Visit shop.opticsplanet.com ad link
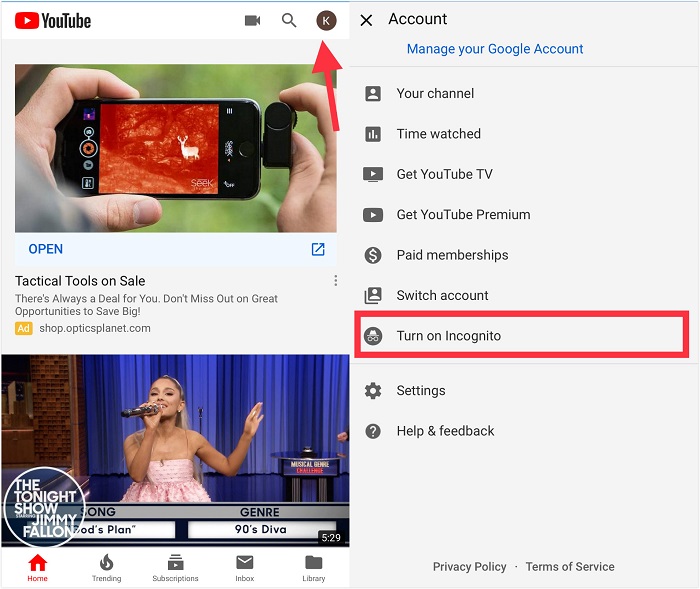The image size is (700, 589). (95, 329)
